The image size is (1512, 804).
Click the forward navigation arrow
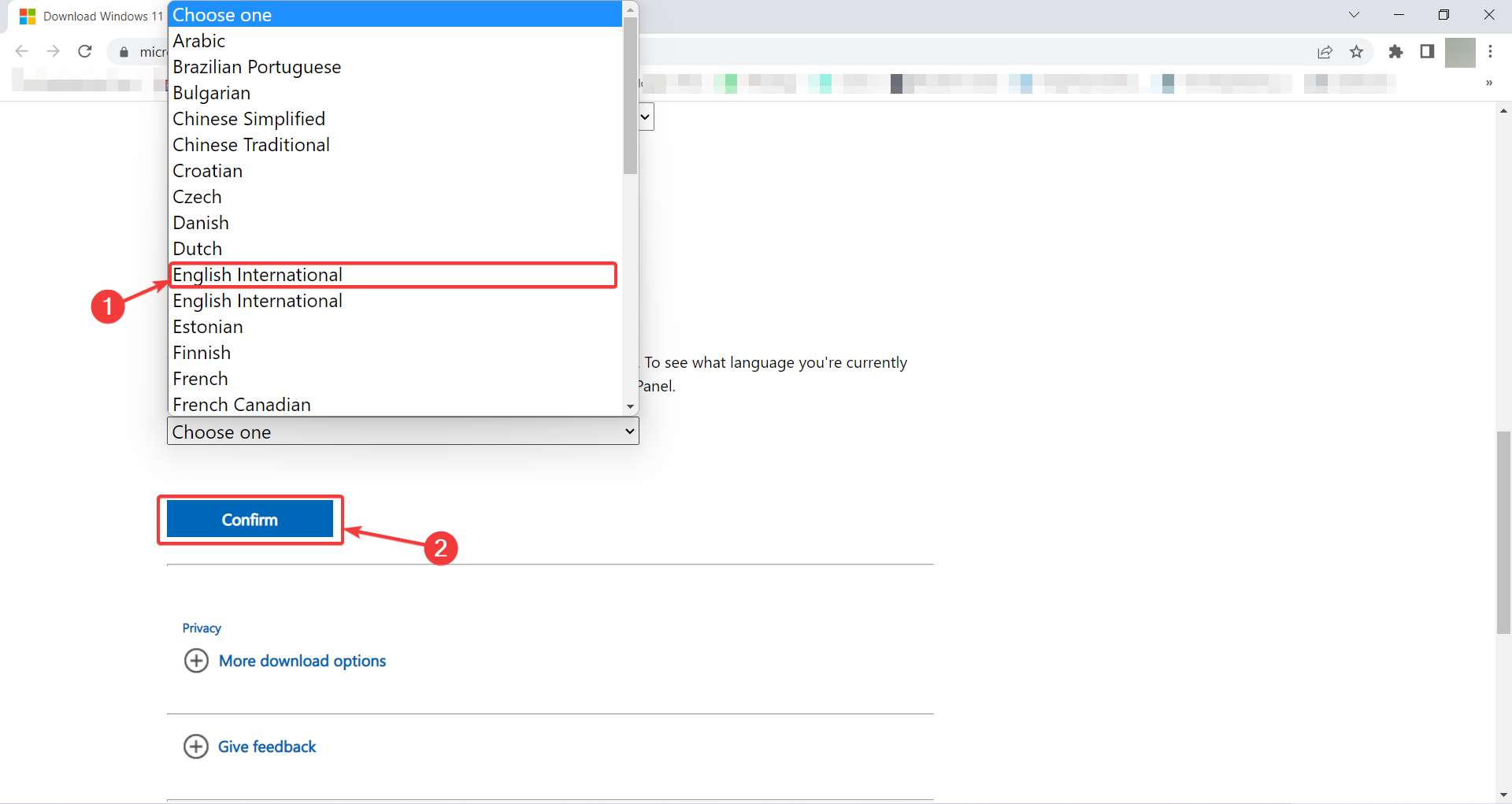pyautogui.click(x=53, y=51)
